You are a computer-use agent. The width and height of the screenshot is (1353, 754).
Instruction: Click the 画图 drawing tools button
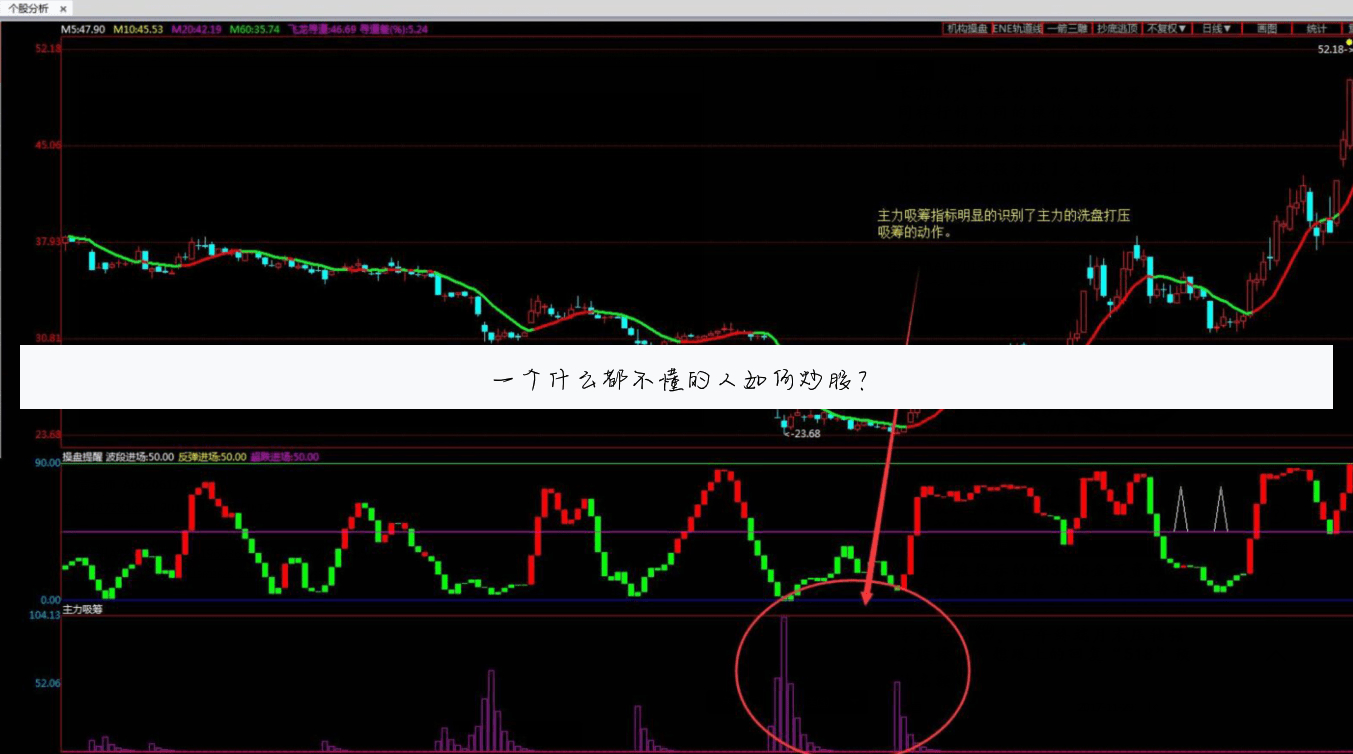pyautogui.click(x=1267, y=29)
